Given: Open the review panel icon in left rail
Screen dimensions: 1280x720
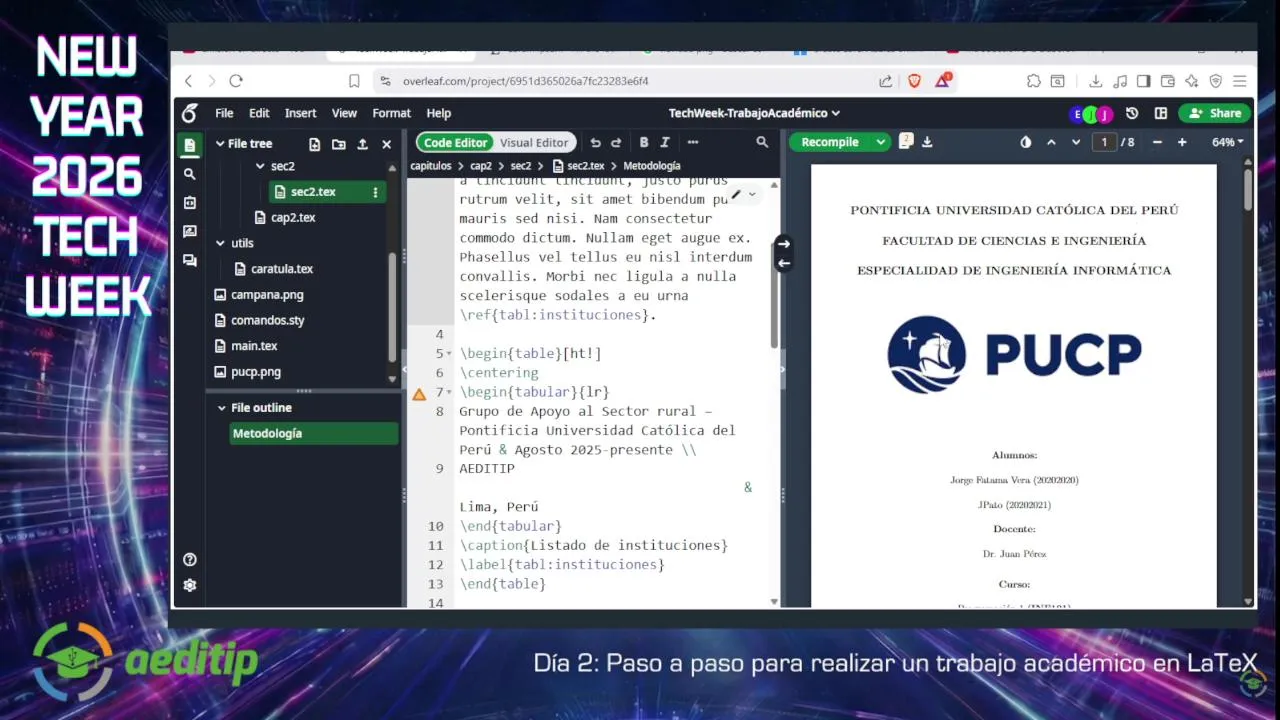Looking at the screenshot, I should click(190, 232).
